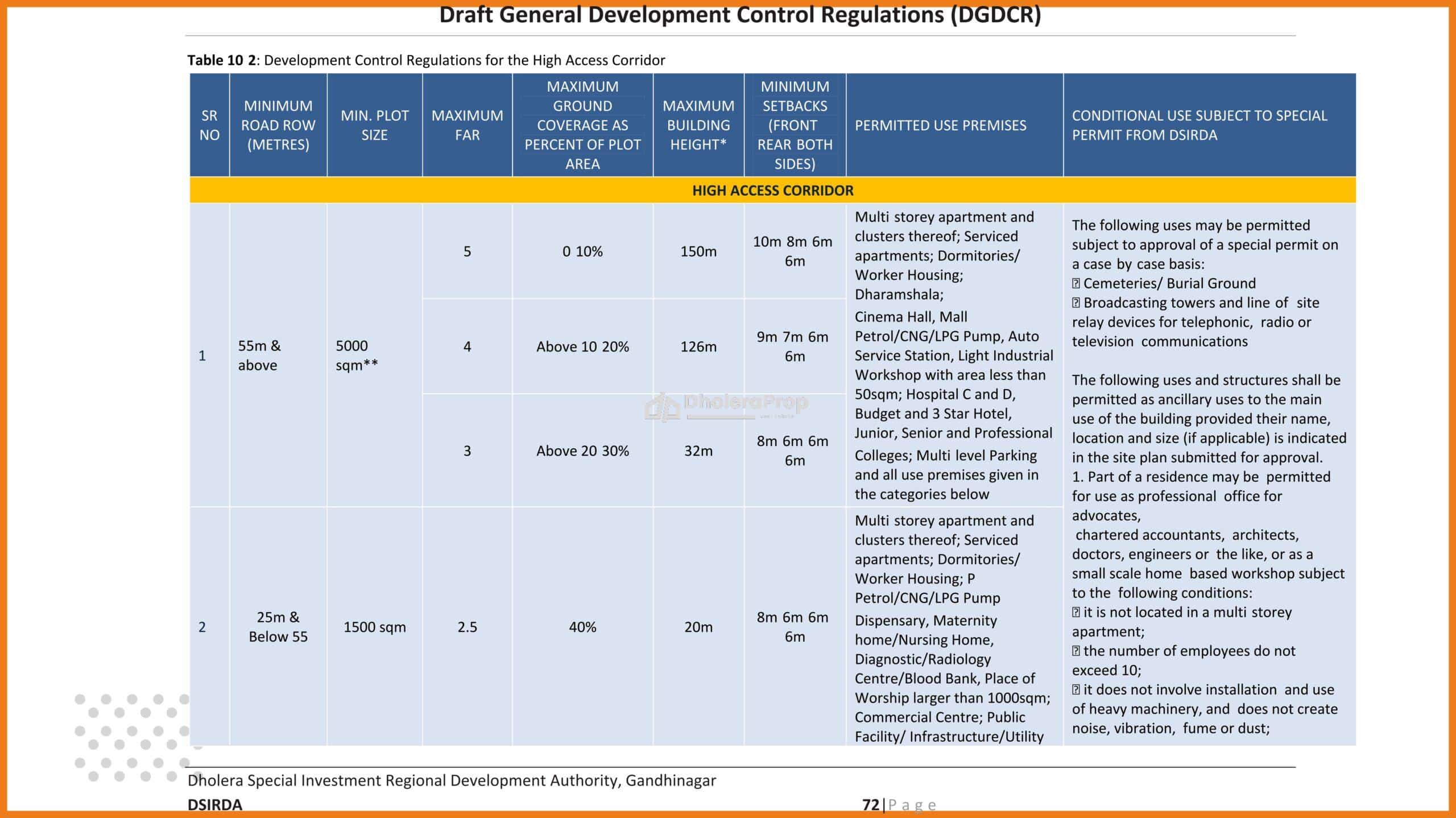Click the DholeraProp watermark logo
The image size is (1456, 818).
click(726, 406)
